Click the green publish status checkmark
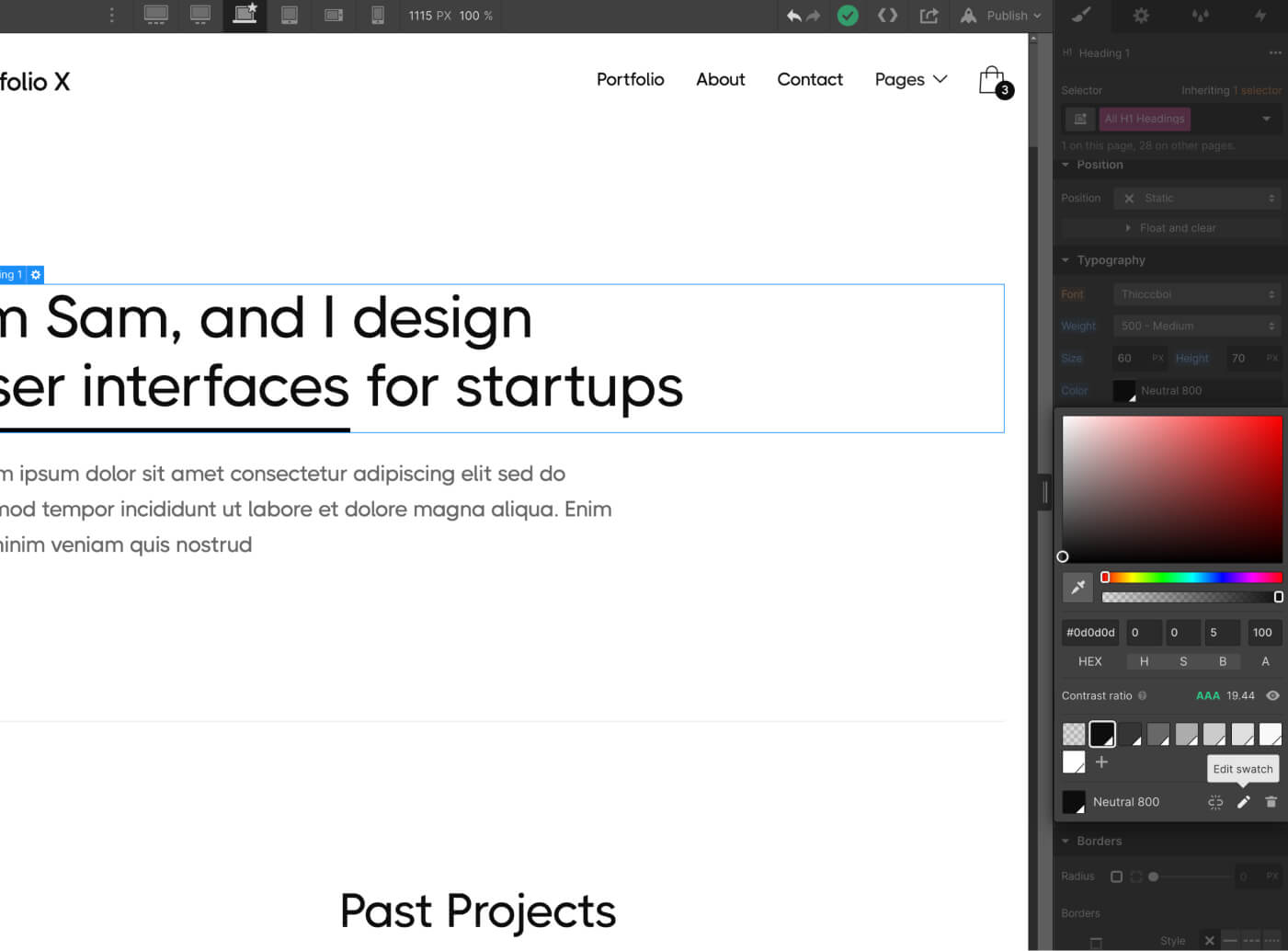Viewport: 1288px width, 951px height. click(x=848, y=16)
